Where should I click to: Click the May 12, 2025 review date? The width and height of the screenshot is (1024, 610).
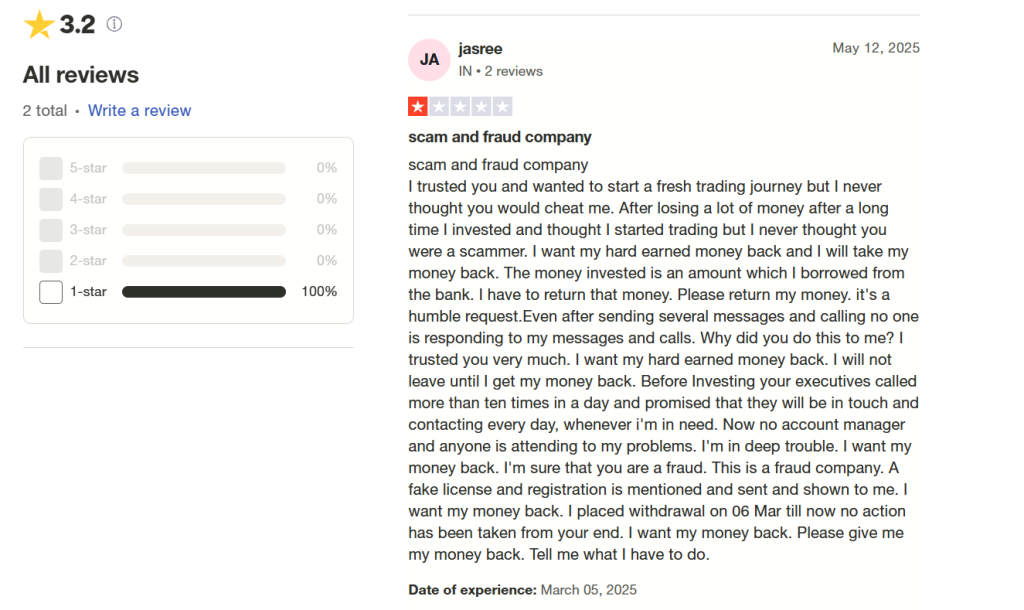(875, 48)
